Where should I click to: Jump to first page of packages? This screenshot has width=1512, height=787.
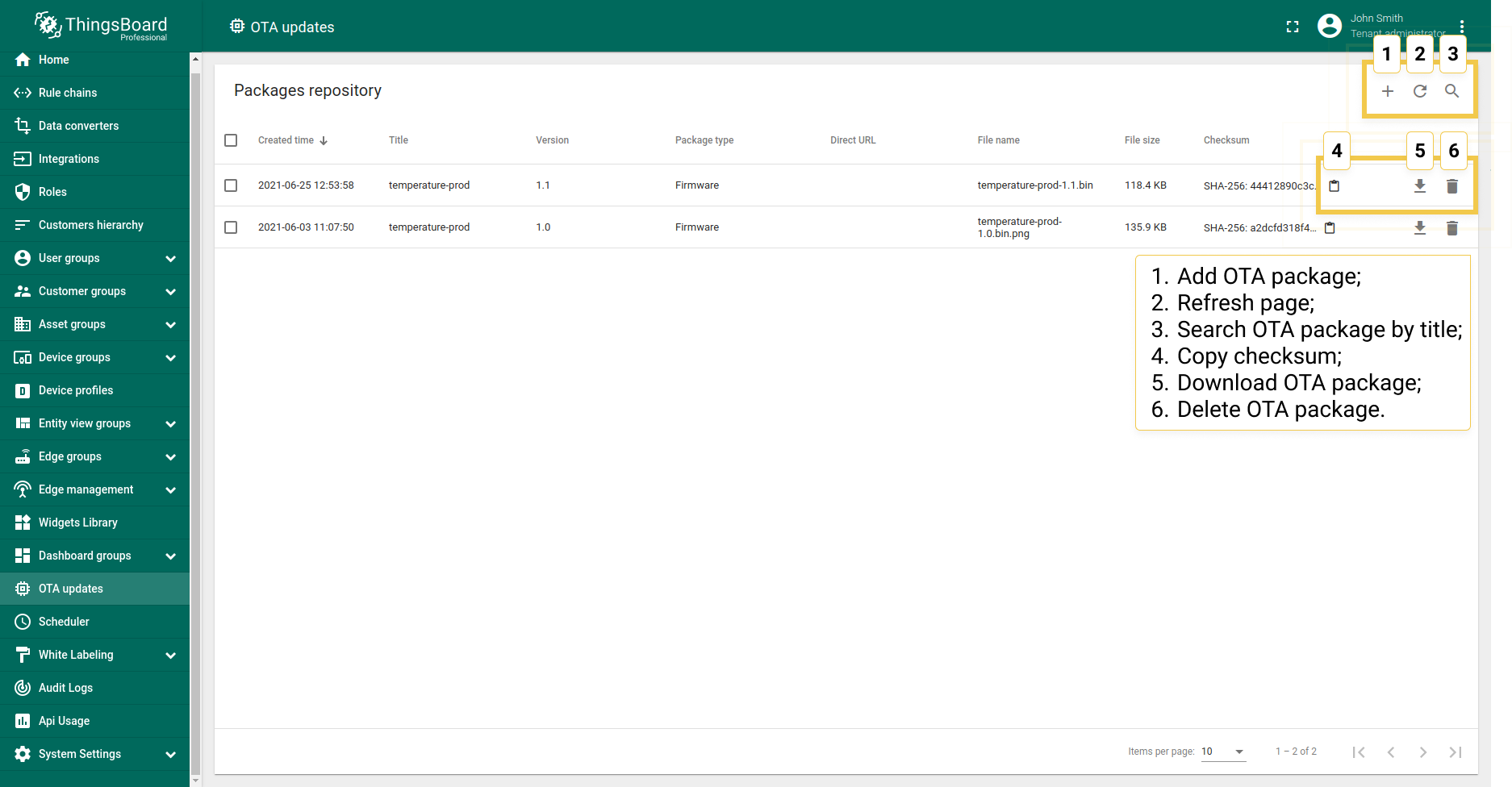[x=1359, y=752]
